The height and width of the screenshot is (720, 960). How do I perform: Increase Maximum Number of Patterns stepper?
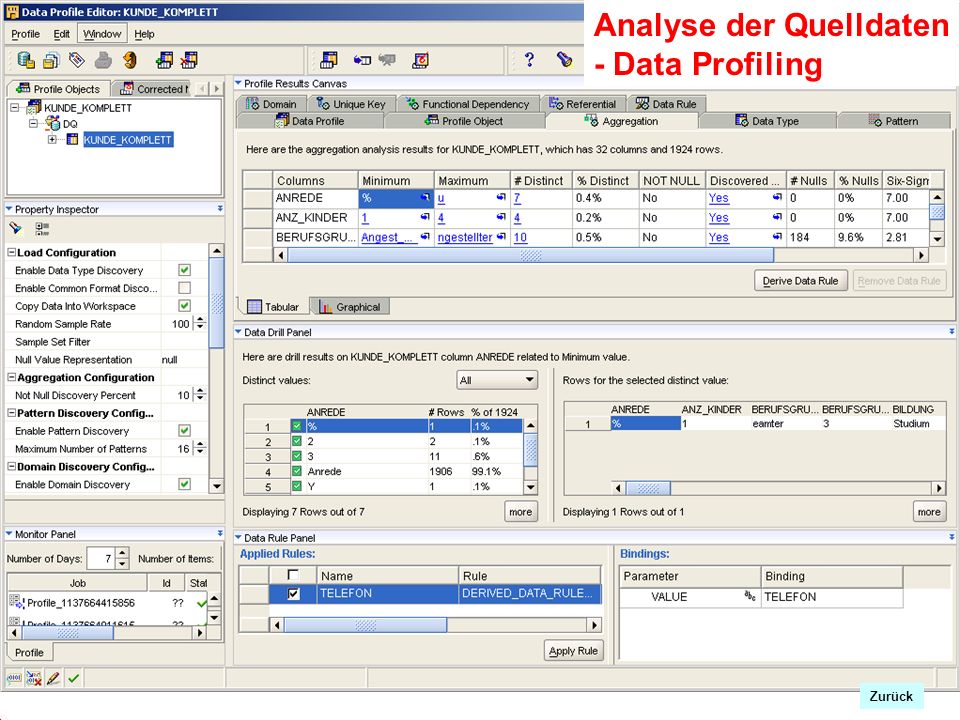click(x=200, y=444)
